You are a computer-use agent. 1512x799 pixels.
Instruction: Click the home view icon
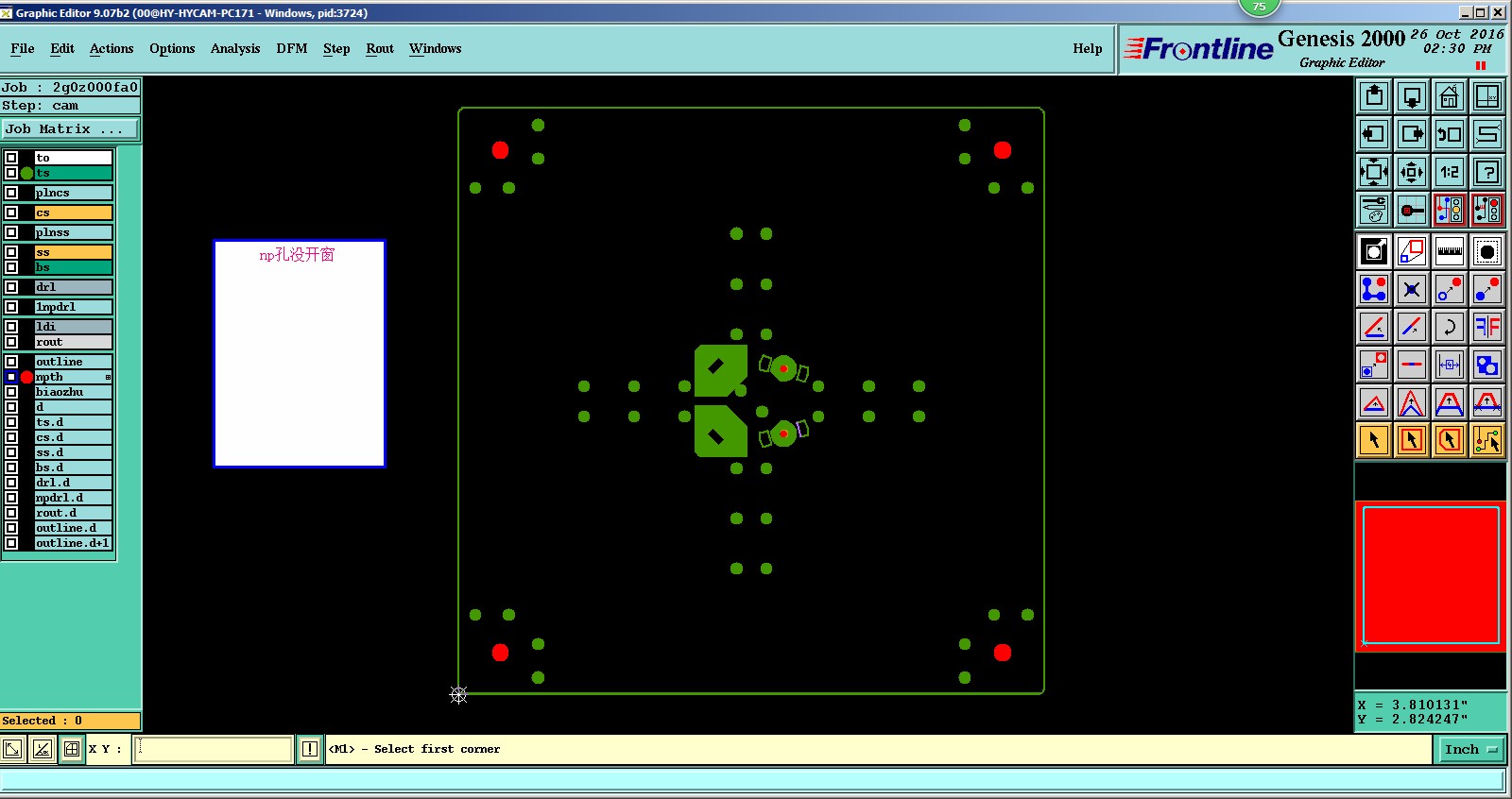1450,96
